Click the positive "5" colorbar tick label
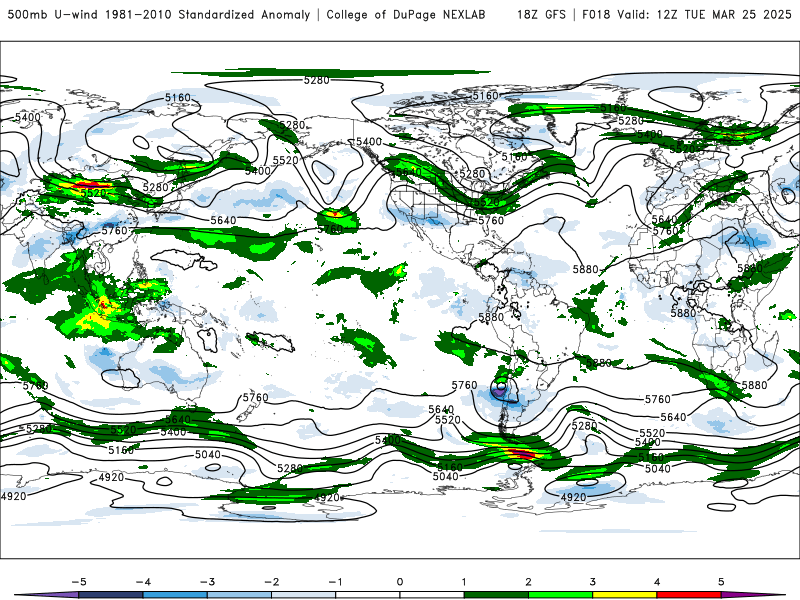 click(721, 582)
